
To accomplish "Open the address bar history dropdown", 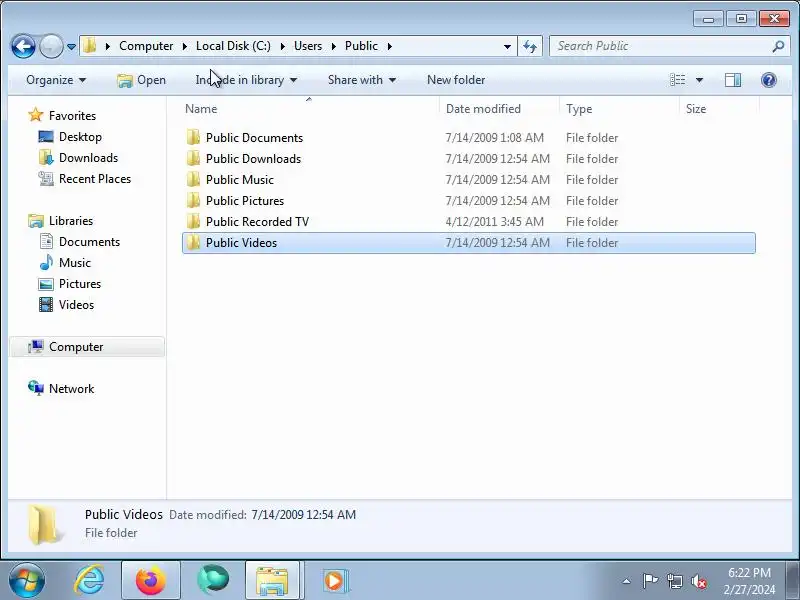I will [507, 46].
